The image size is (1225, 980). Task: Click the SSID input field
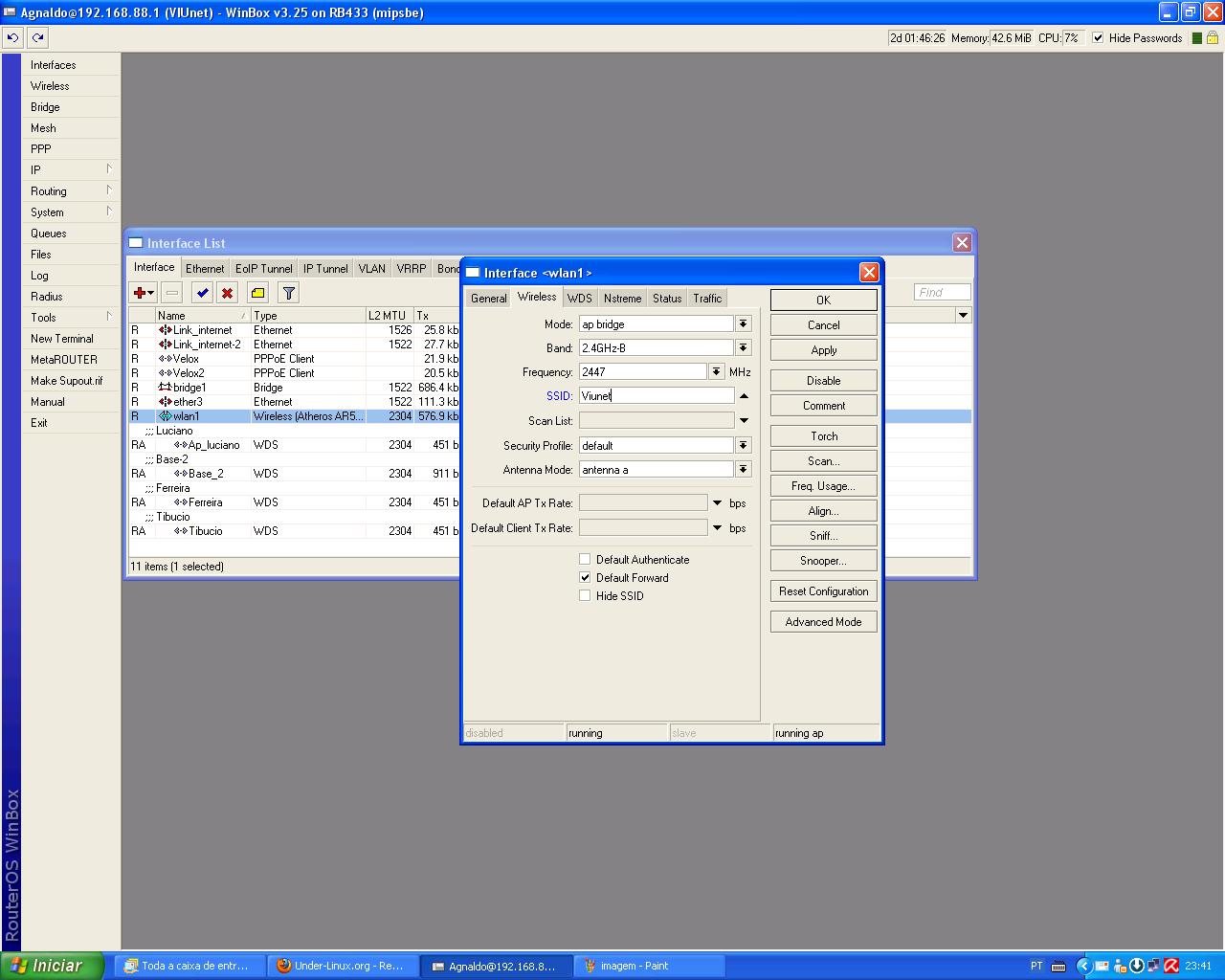pyautogui.click(x=657, y=395)
